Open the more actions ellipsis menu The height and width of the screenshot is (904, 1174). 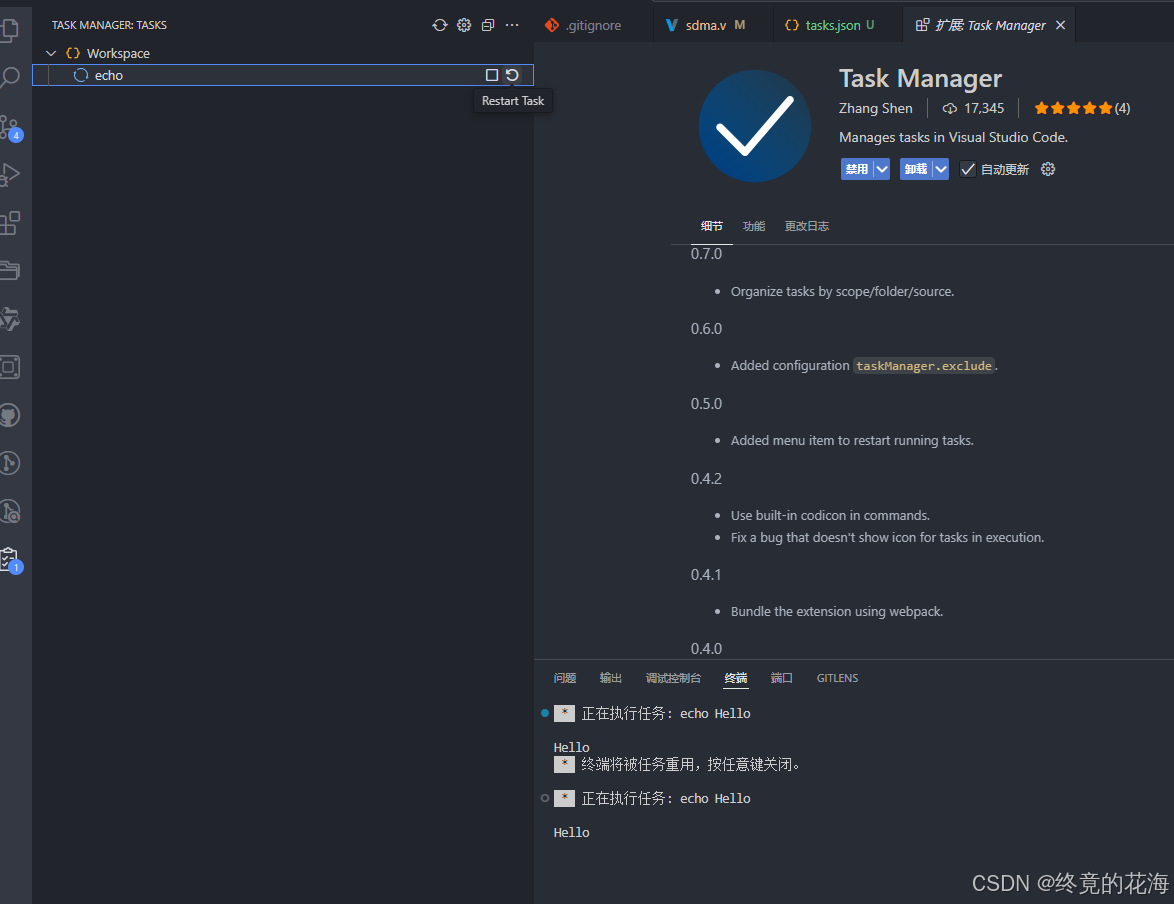pos(512,25)
